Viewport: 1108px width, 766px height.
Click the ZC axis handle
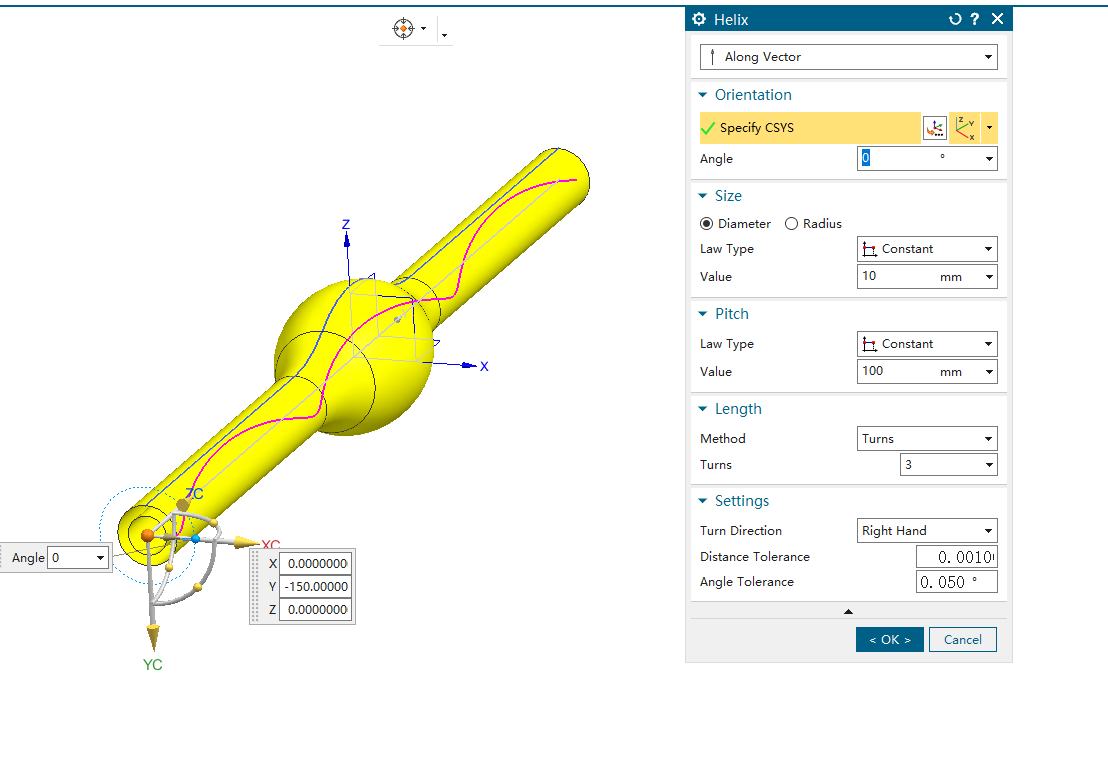183,505
